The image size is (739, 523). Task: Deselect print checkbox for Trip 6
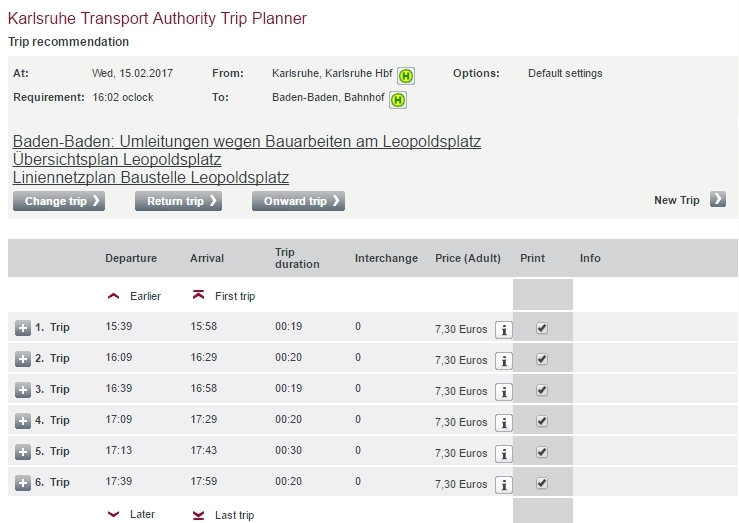tap(542, 483)
